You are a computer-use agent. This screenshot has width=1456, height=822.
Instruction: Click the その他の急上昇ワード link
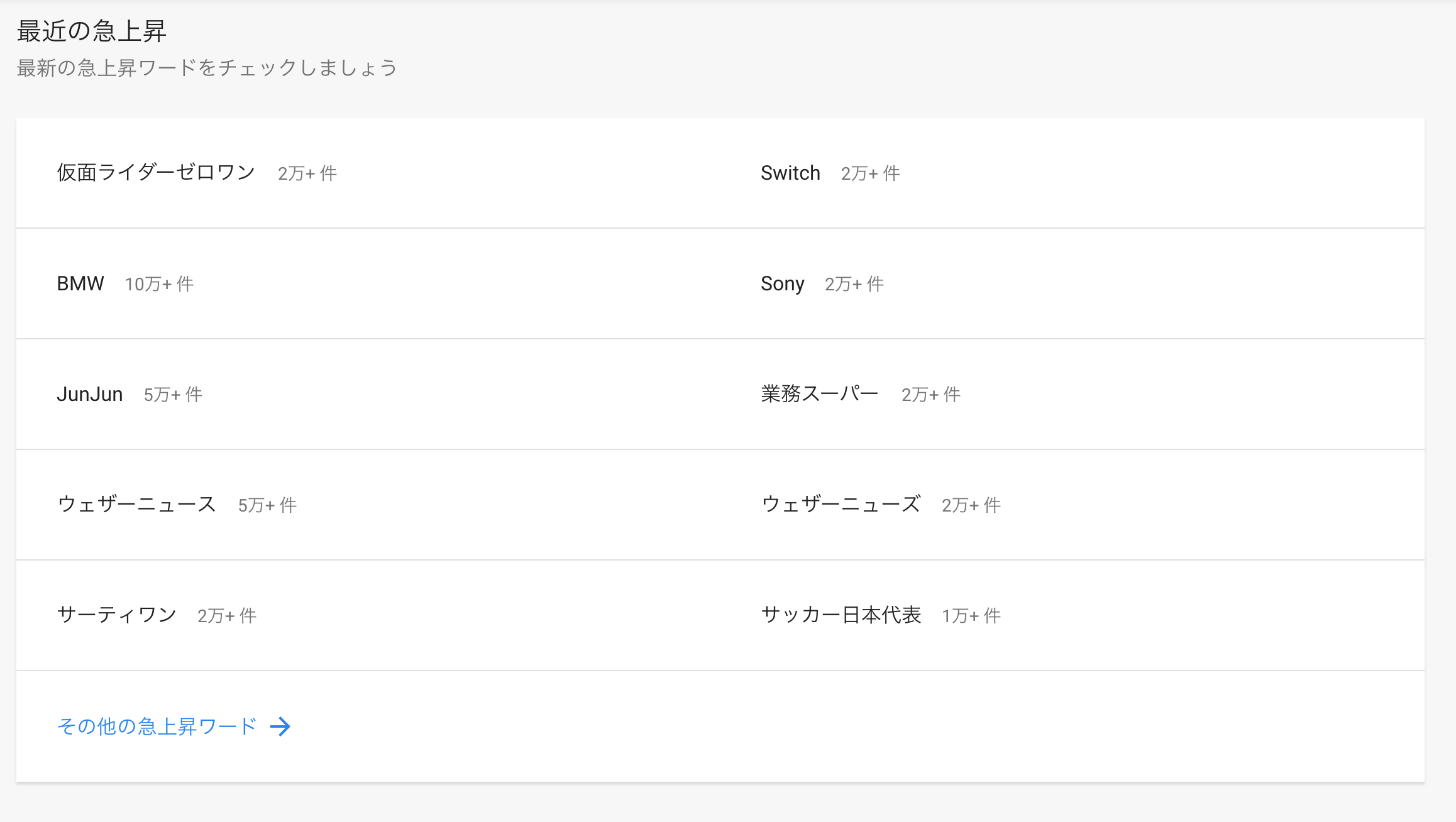click(x=157, y=726)
